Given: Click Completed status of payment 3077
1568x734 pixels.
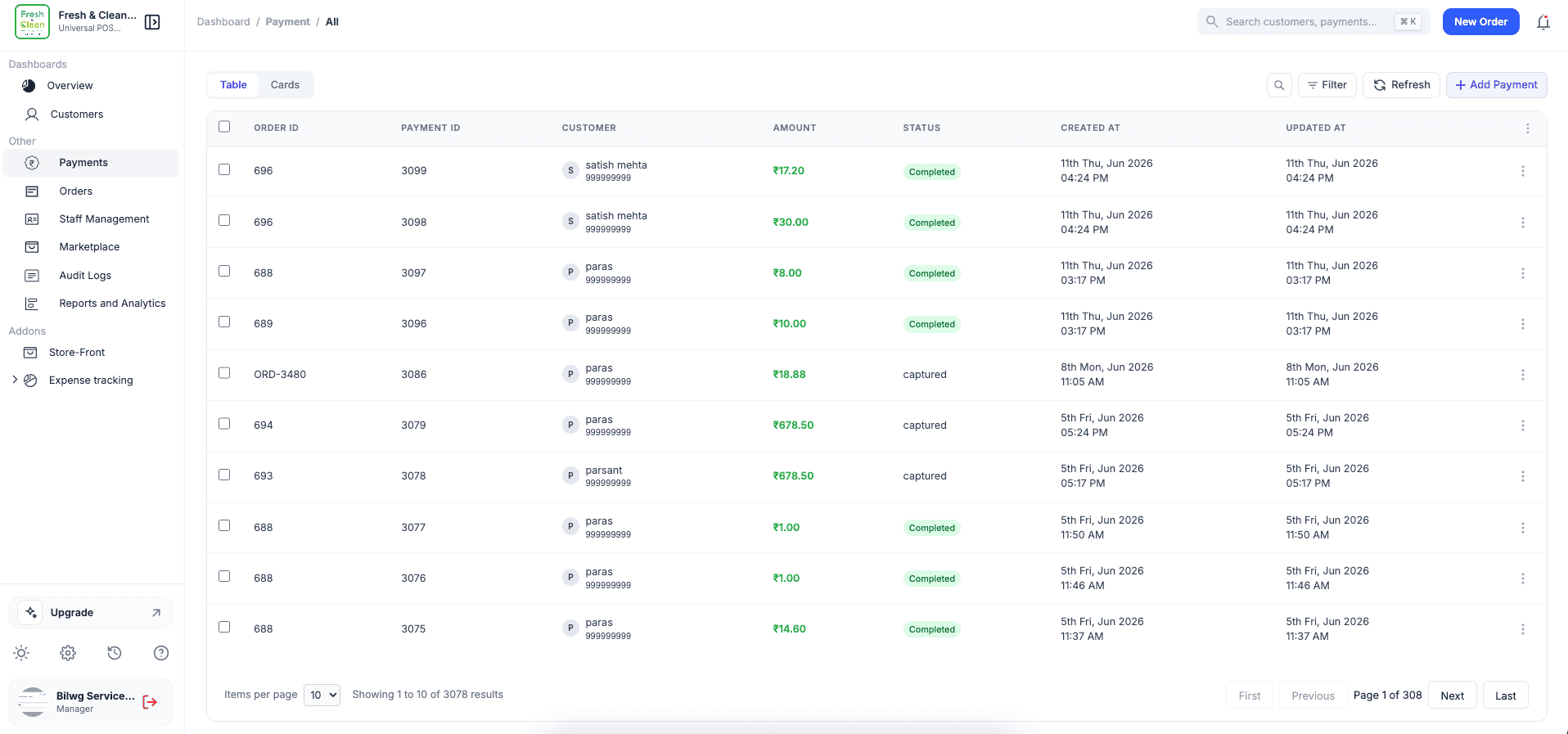Looking at the screenshot, I should click(931, 528).
